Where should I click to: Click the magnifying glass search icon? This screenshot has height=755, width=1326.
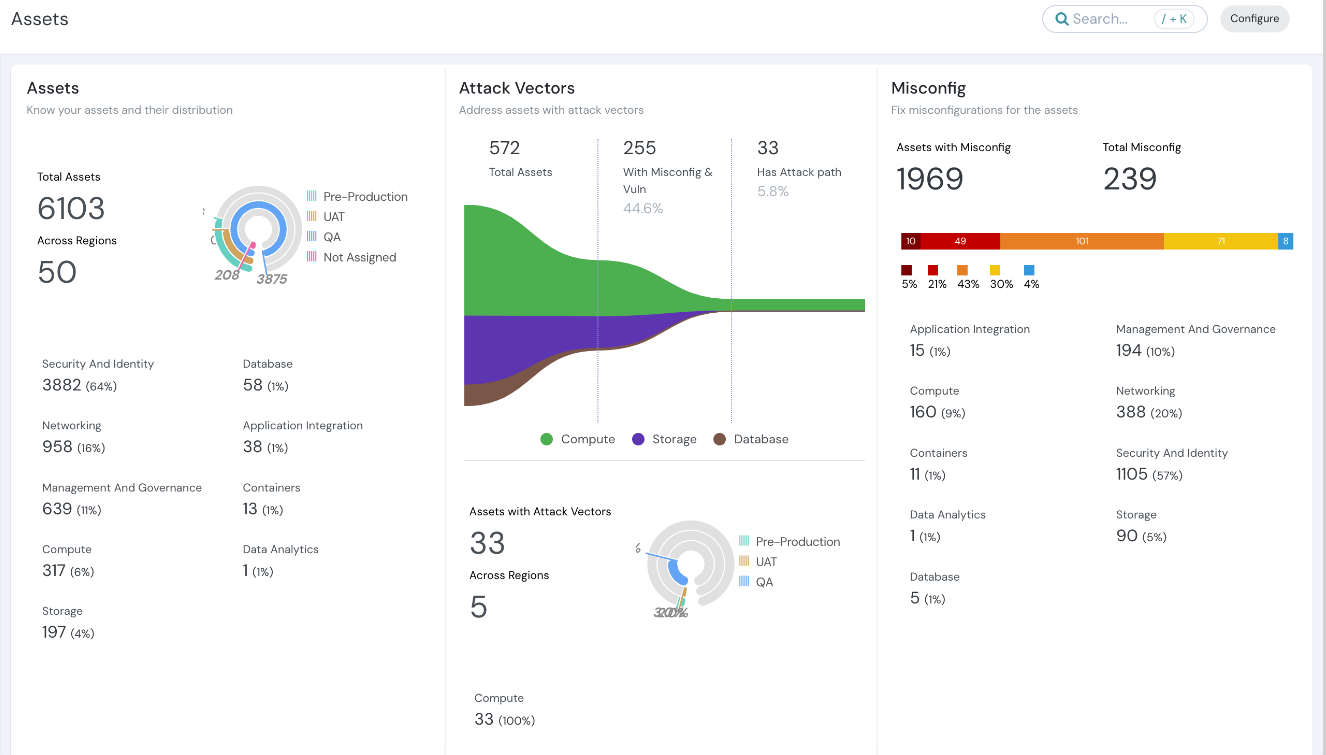coord(1062,19)
